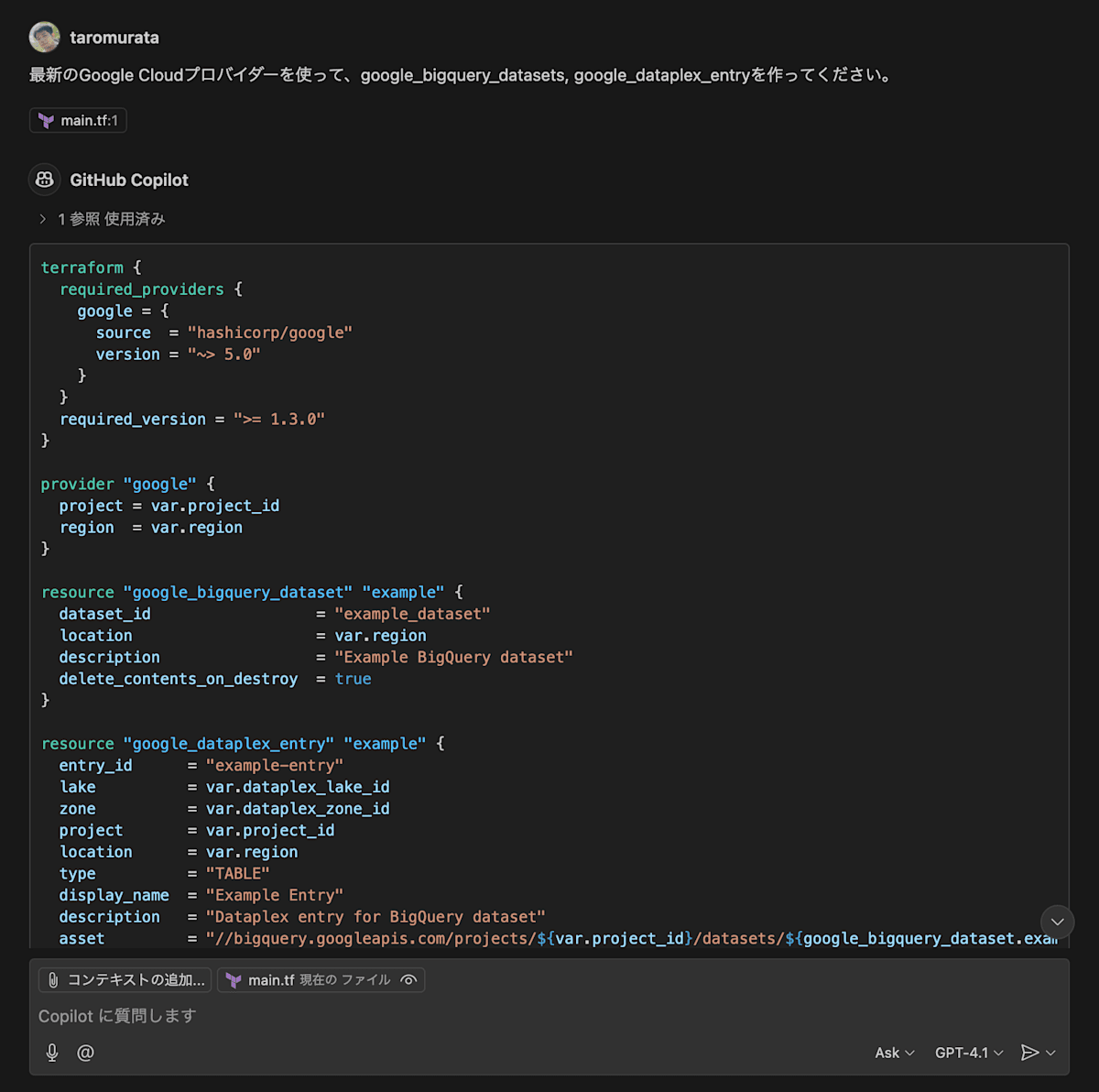Open the main.tf:1 file reference chip
Screen dimensions: 1099x1092
click(x=78, y=120)
